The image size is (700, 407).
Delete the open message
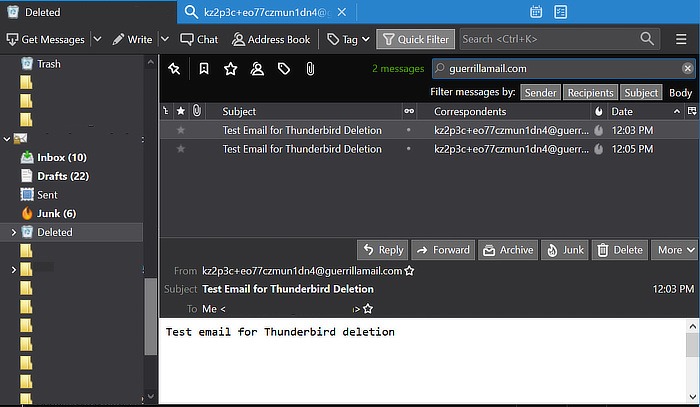(x=620, y=250)
